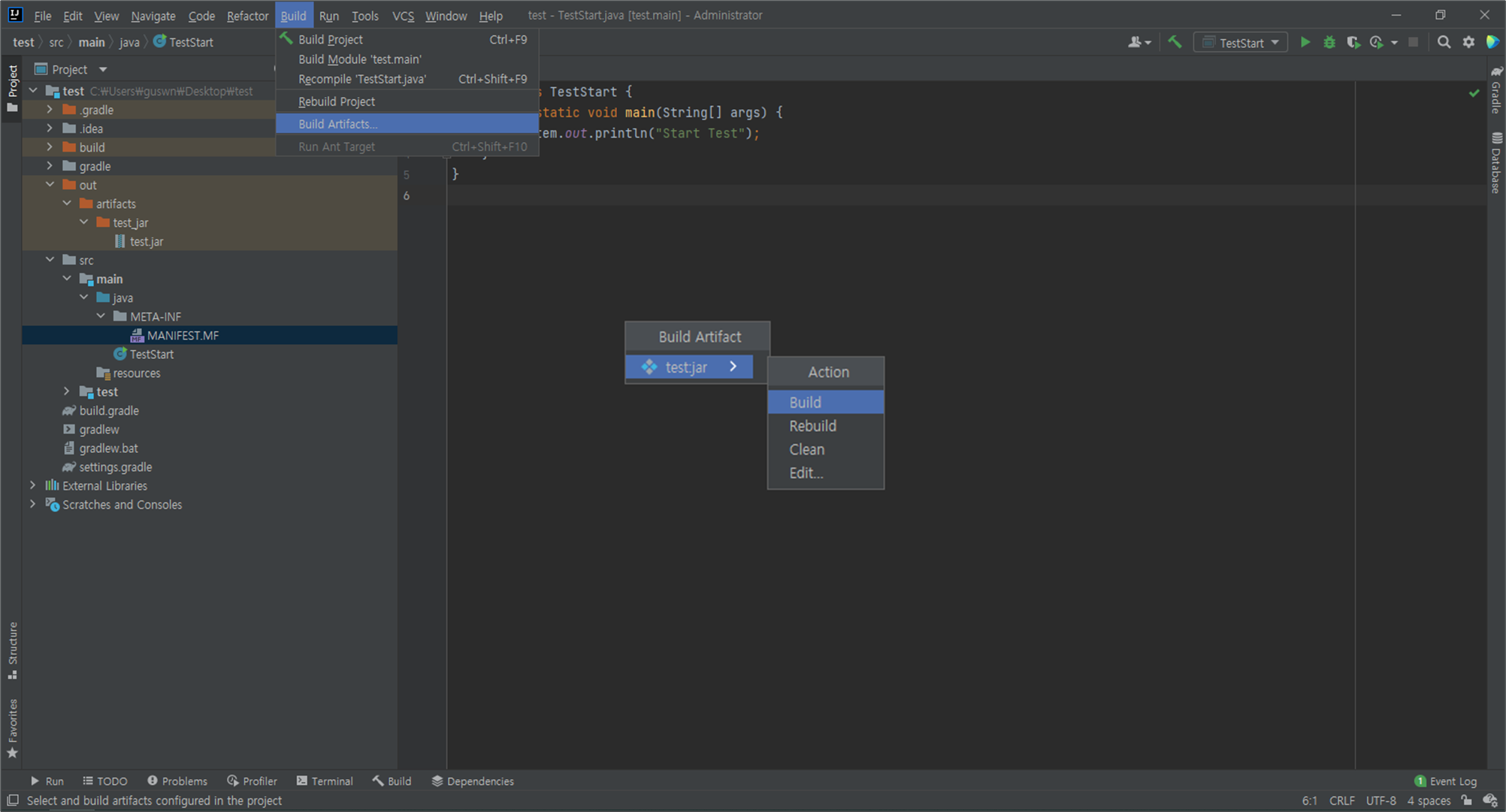Click the Profiler run icon in toolbar

(x=1377, y=43)
